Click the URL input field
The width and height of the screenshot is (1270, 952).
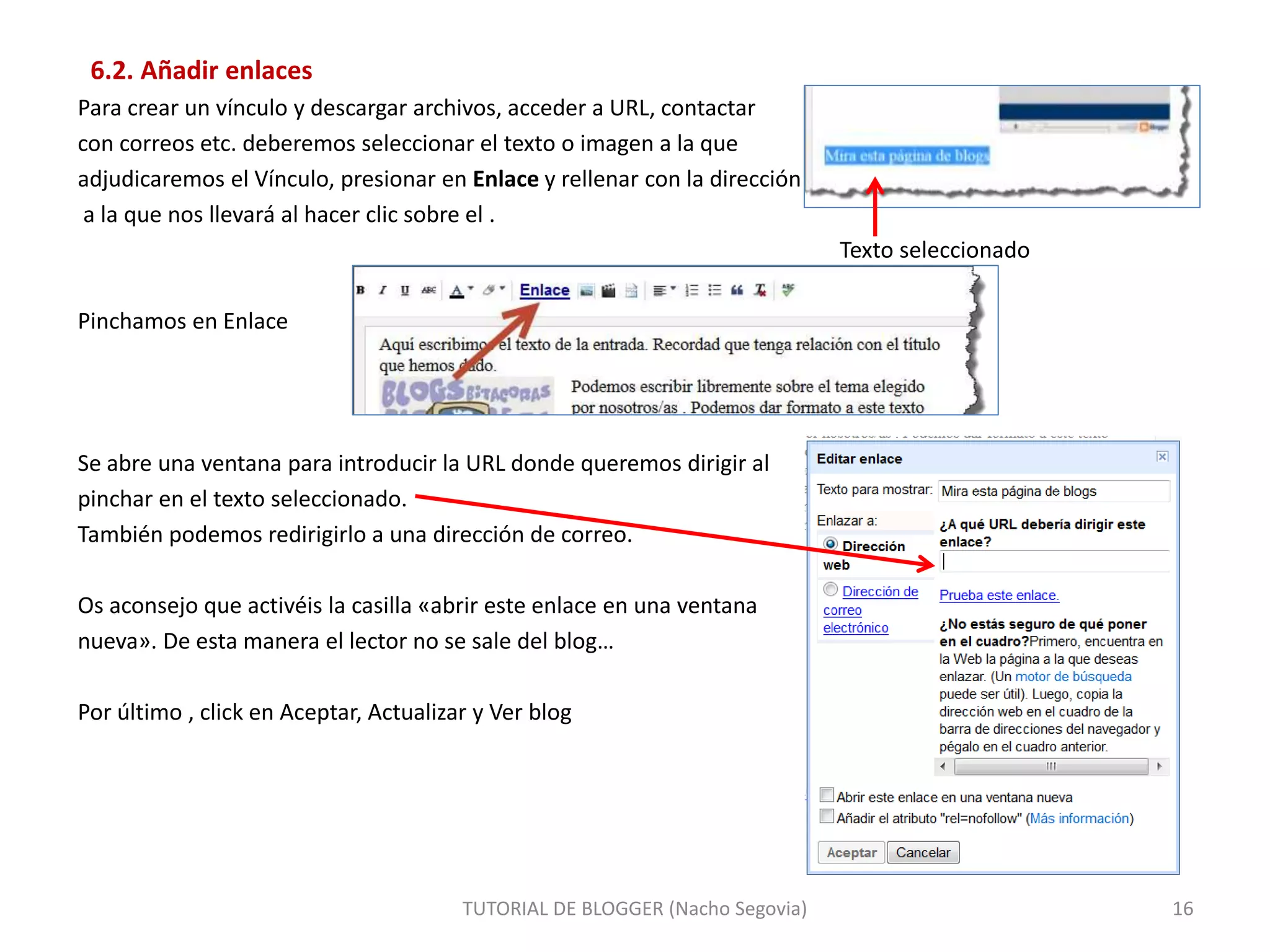(1054, 561)
